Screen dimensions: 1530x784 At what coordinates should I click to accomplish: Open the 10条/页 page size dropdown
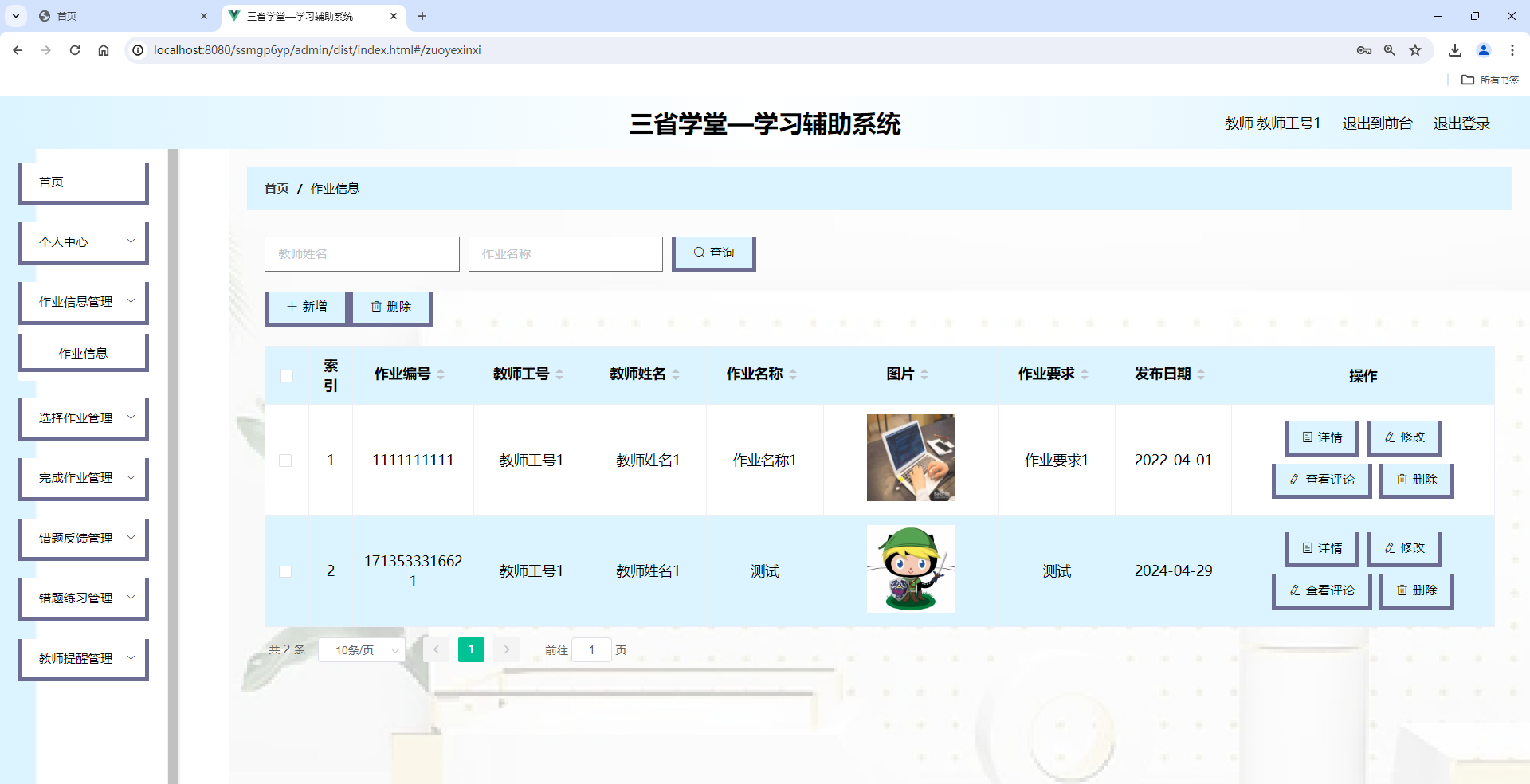coord(361,649)
